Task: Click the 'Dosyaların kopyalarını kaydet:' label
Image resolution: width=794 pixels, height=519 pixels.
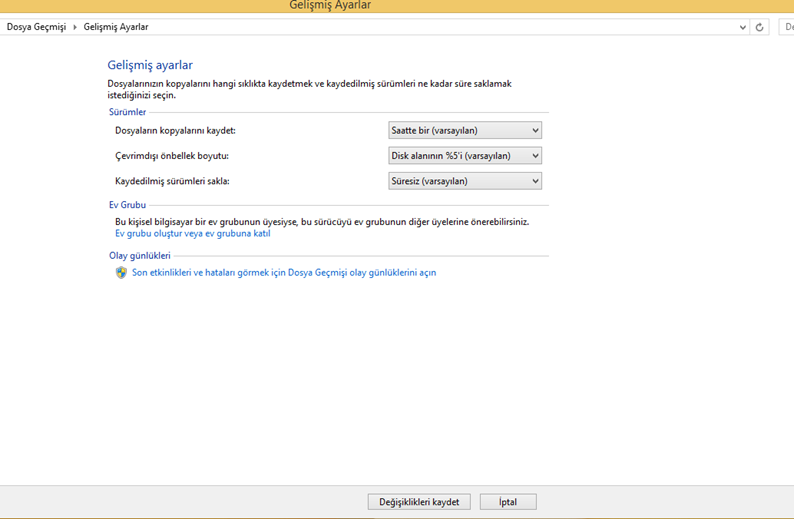Action: click(x=175, y=131)
